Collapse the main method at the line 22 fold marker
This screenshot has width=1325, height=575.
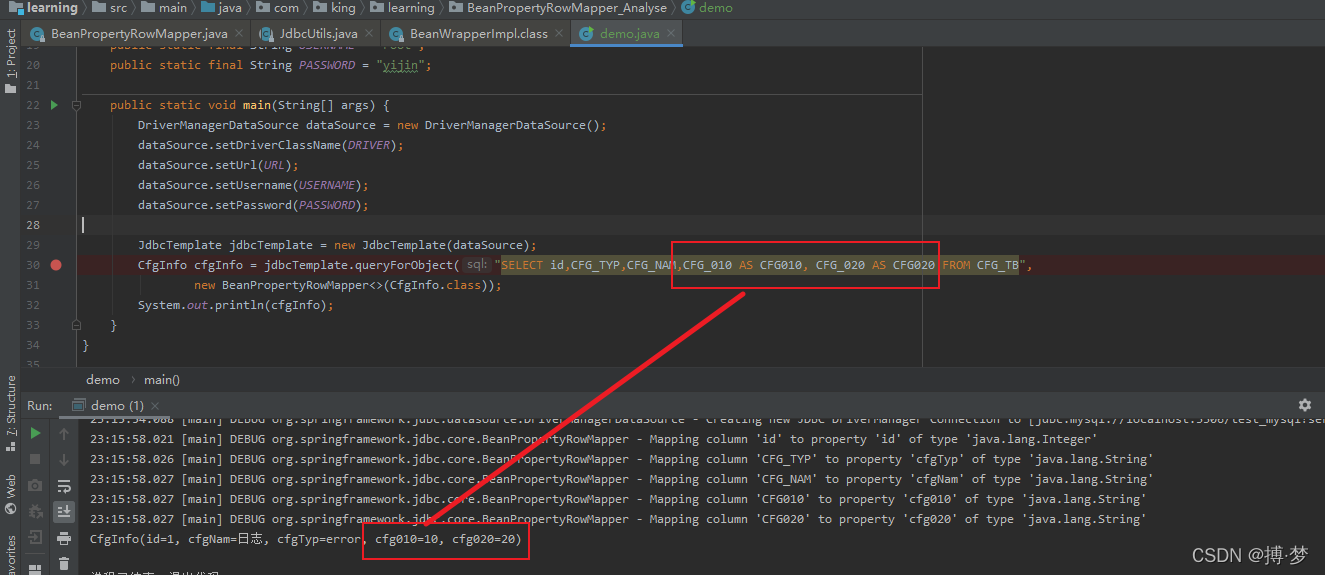(76, 105)
